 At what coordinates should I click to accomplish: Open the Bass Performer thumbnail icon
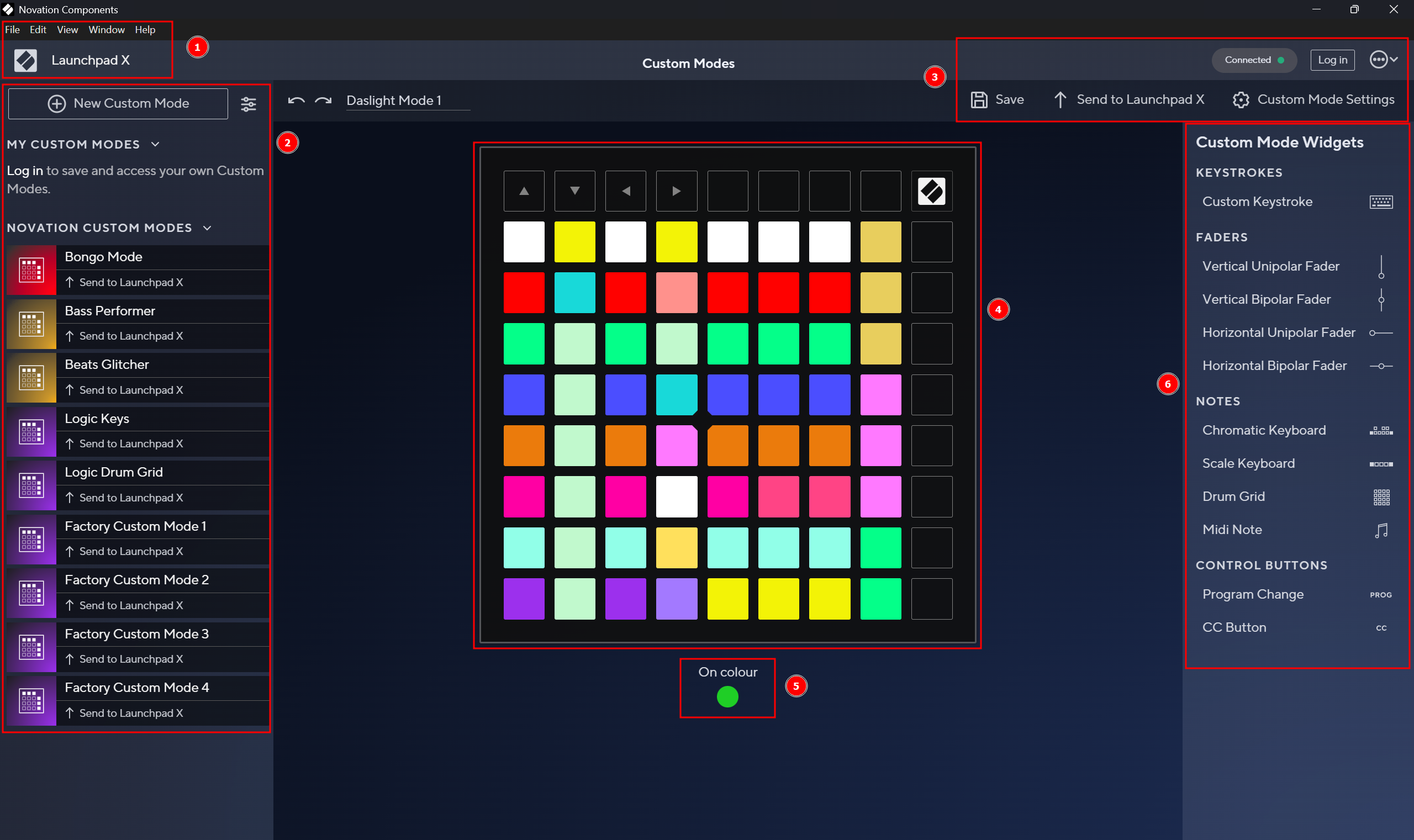31,324
